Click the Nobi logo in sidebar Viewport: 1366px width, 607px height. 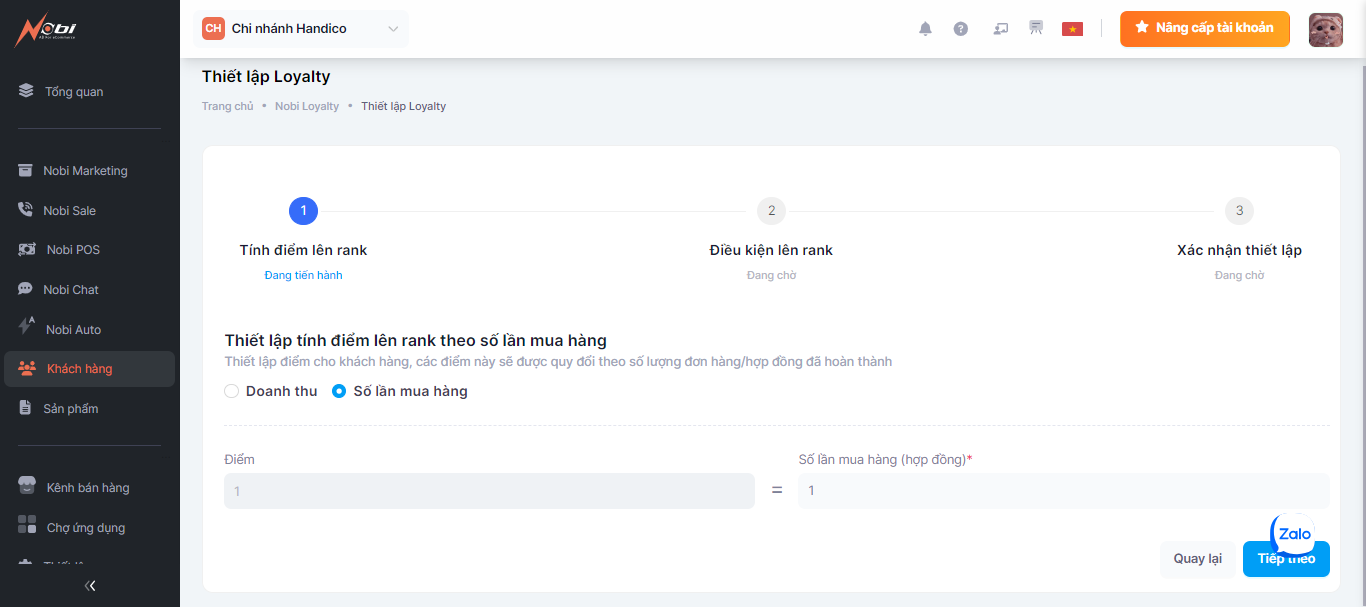[x=45, y=30]
